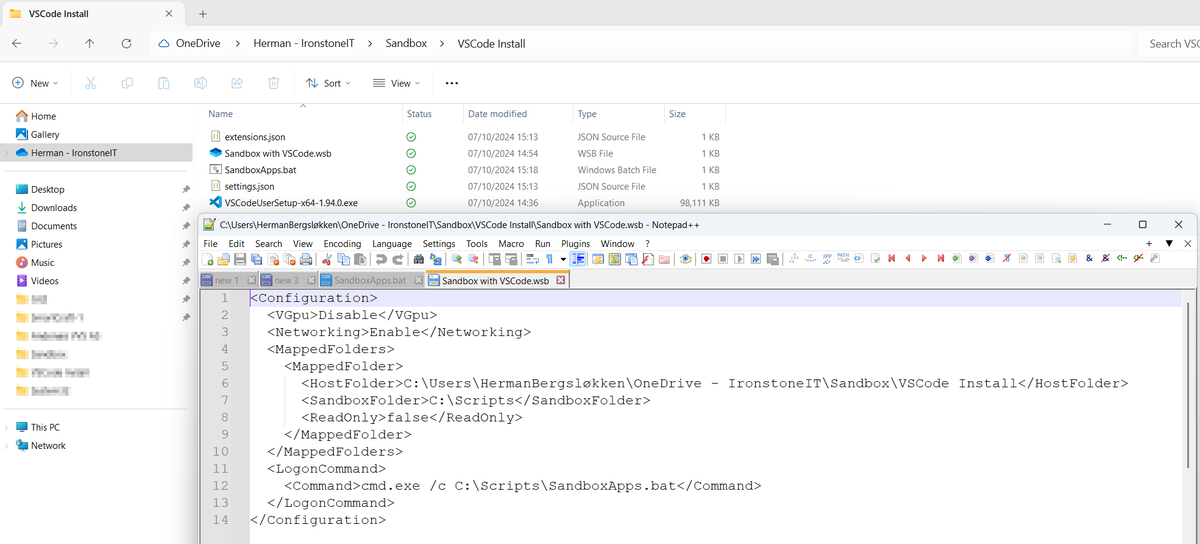The width and height of the screenshot is (1200, 544).
Task: Switch to the SandboxApps.bat tab
Action: [x=370, y=281]
